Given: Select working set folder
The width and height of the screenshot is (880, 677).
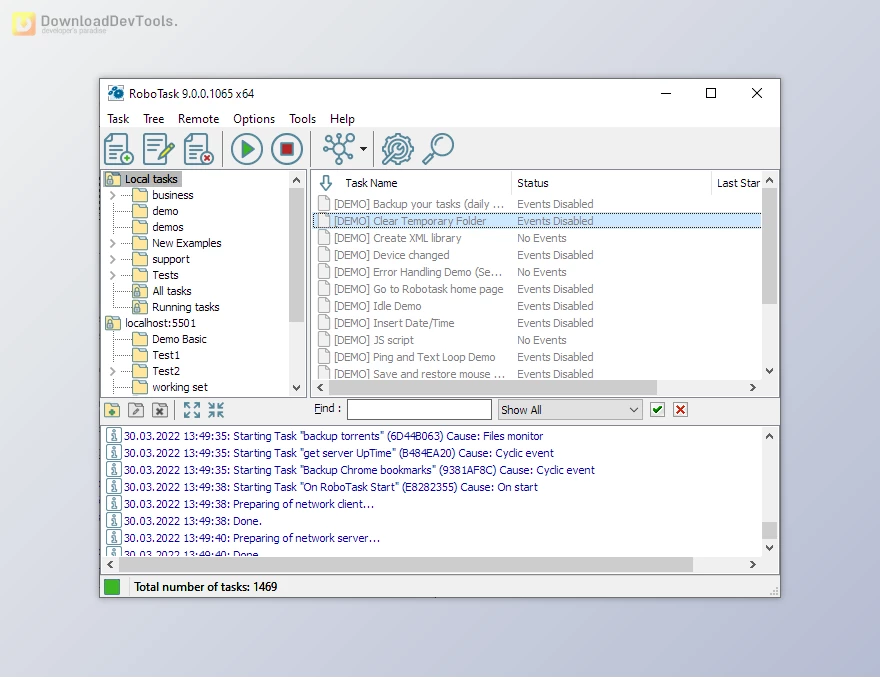Looking at the screenshot, I should point(180,387).
